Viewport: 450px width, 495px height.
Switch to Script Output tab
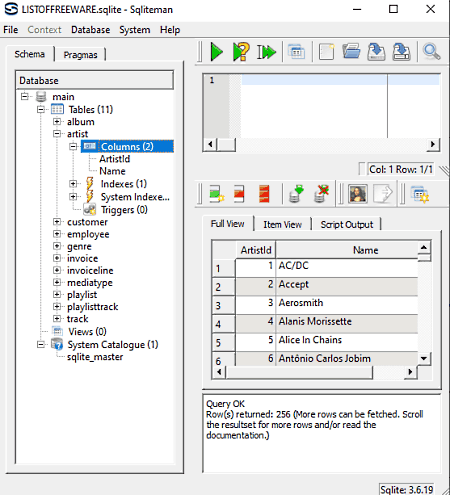(347, 224)
